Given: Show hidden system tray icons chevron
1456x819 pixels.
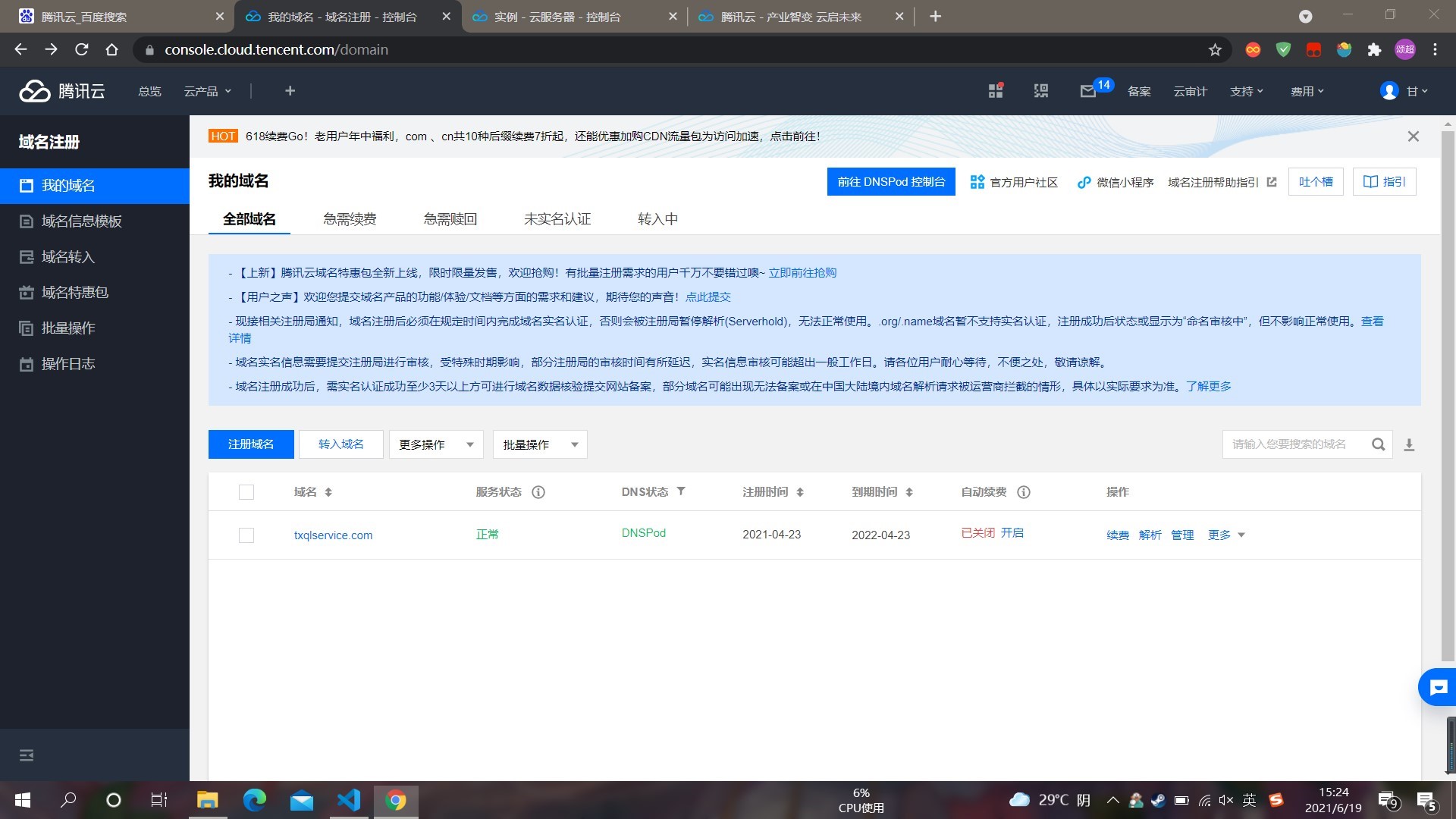Looking at the screenshot, I should pyautogui.click(x=1112, y=800).
